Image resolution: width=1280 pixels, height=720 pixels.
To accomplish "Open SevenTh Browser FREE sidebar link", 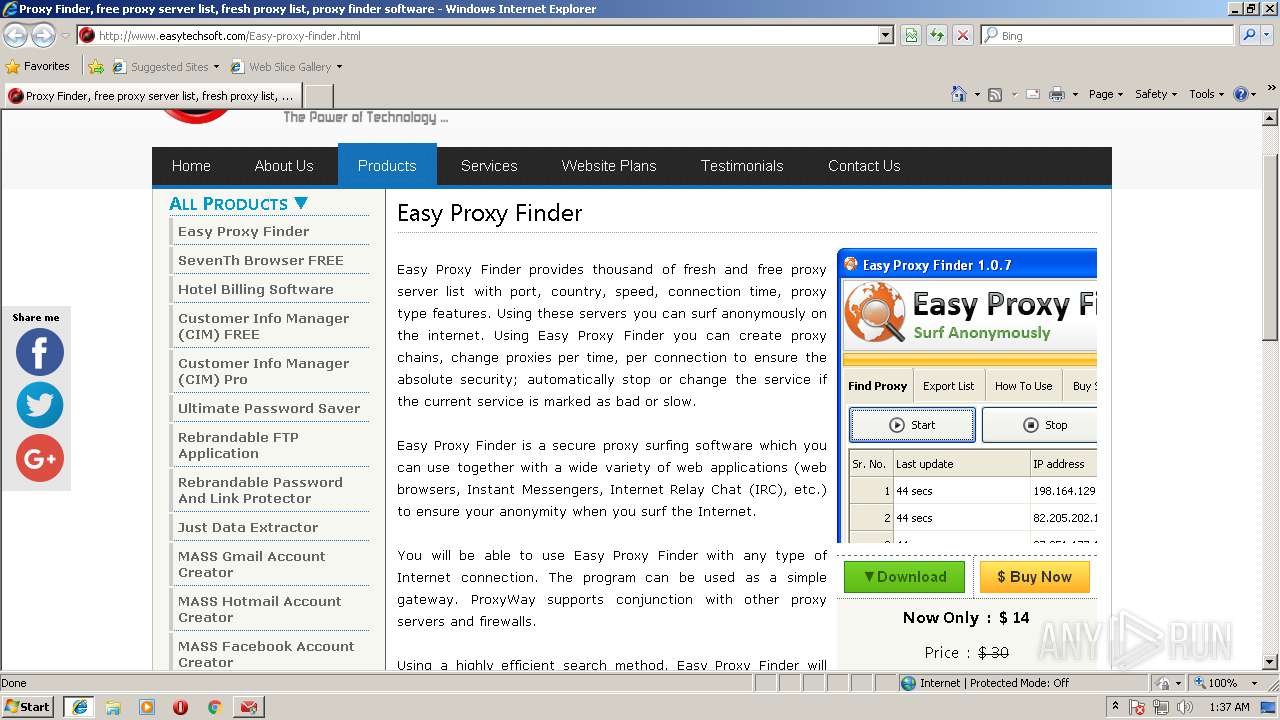I will (x=260, y=260).
